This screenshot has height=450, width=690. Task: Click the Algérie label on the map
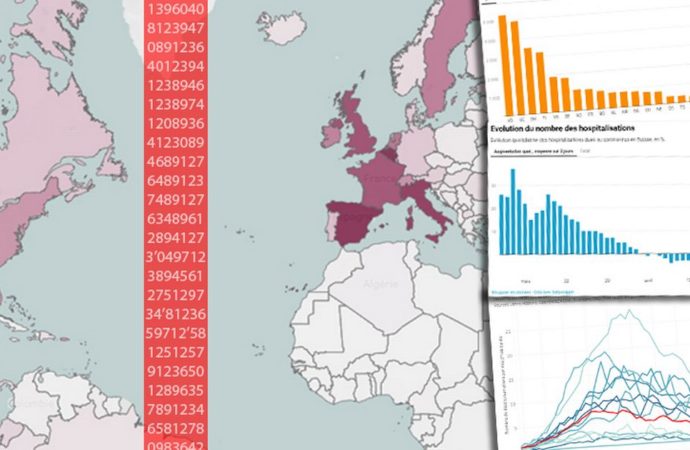[x=378, y=284]
